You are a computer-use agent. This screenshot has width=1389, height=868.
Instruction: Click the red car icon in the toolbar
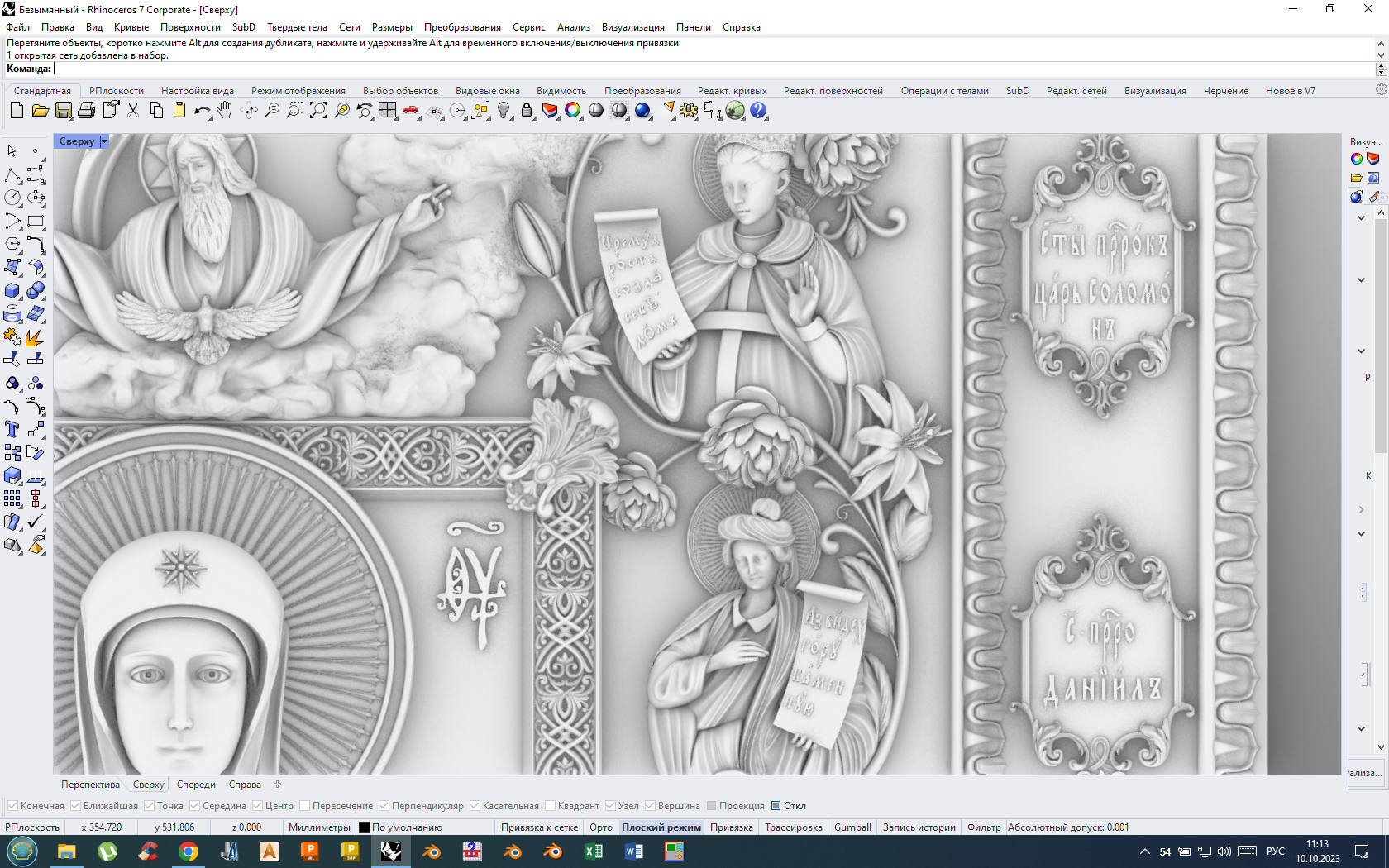click(x=411, y=110)
